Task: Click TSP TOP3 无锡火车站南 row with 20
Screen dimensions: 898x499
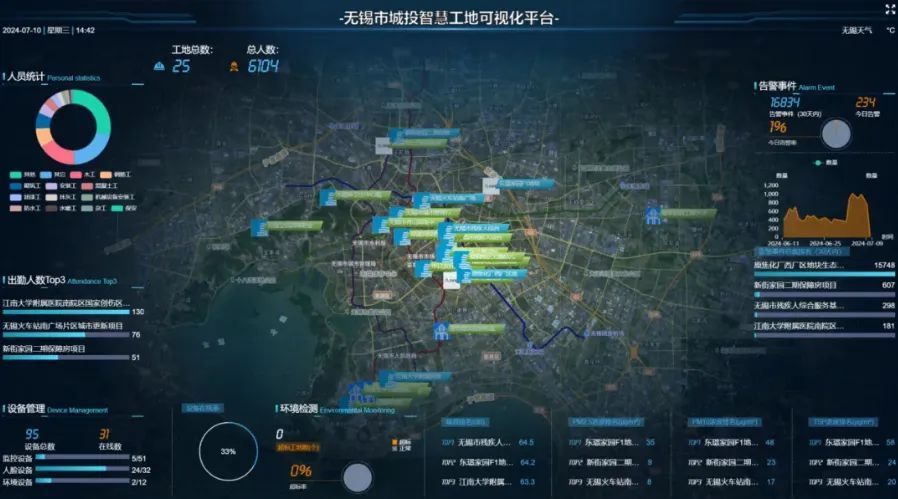Action: point(852,482)
